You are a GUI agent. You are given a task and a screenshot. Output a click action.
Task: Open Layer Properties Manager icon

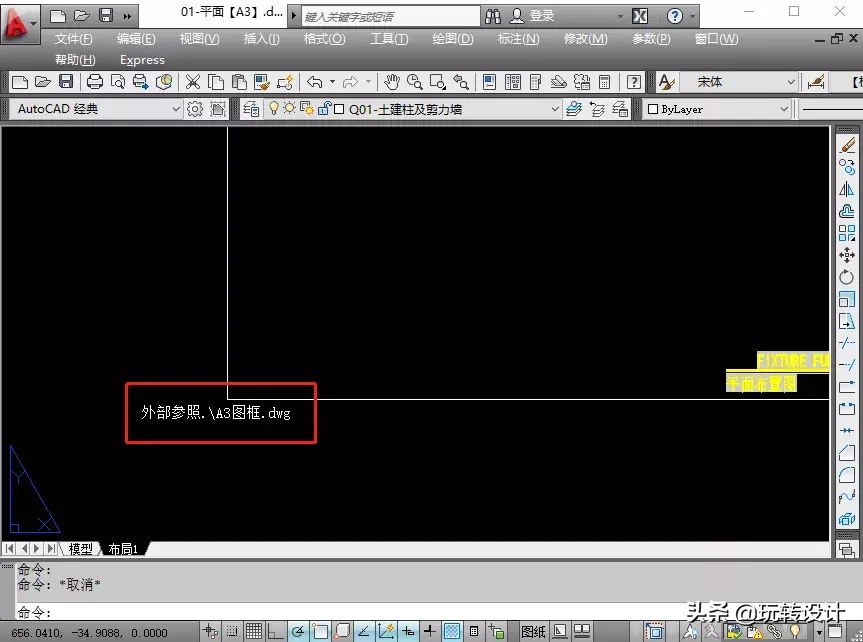(x=251, y=109)
